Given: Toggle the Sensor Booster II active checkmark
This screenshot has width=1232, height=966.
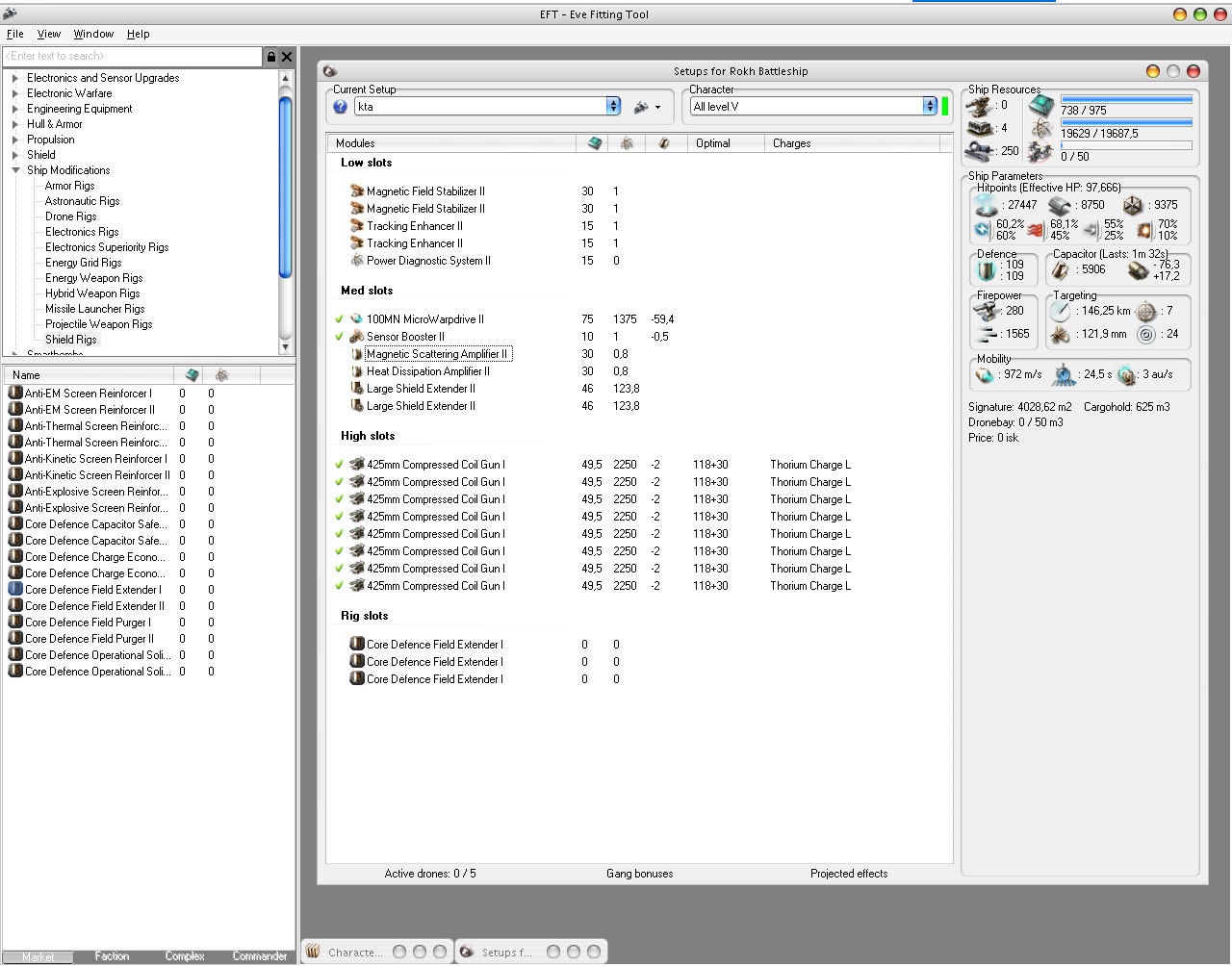Looking at the screenshot, I should pos(339,337).
